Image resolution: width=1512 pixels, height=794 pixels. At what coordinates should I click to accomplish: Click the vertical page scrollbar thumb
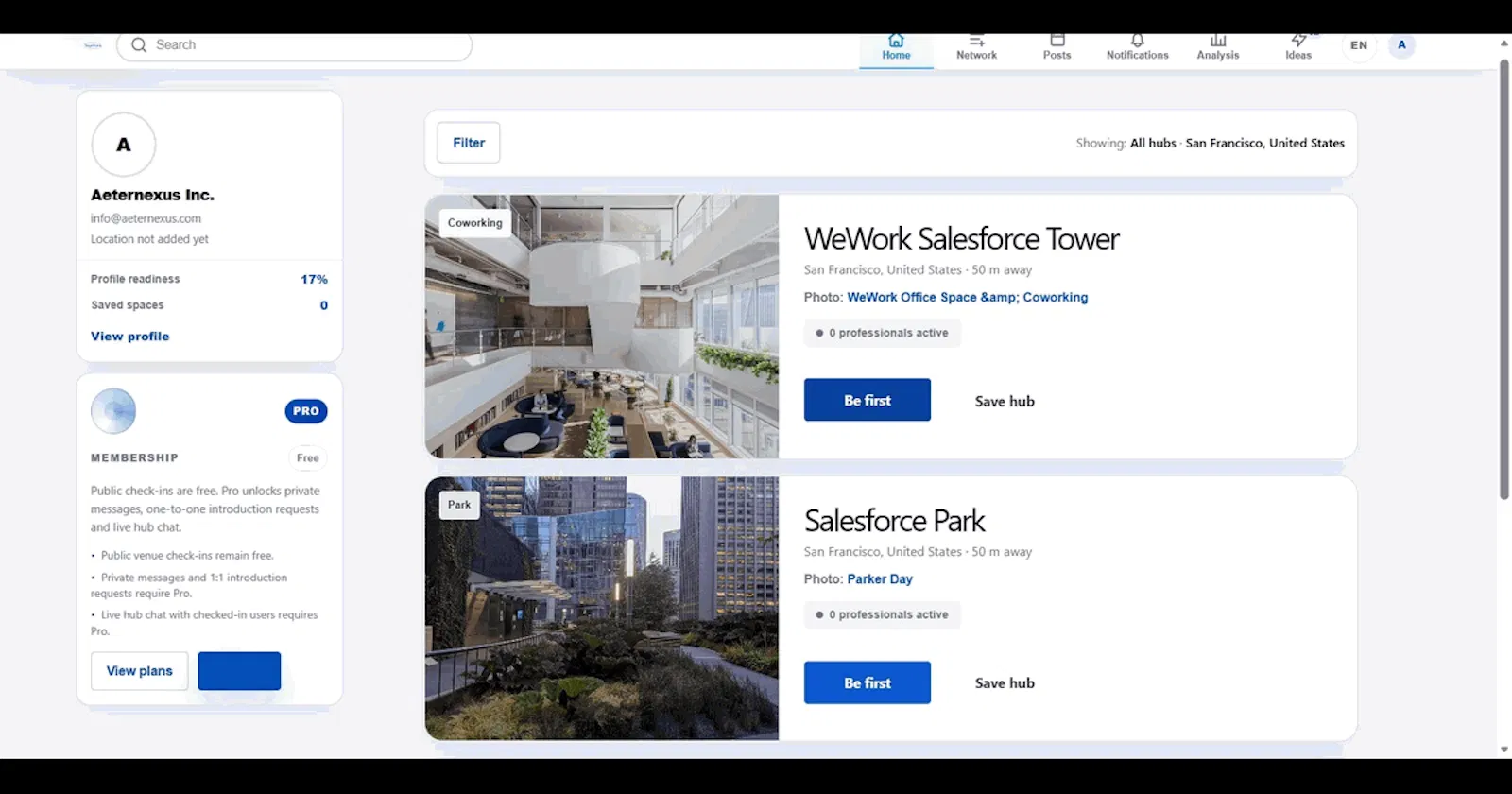click(1504, 280)
